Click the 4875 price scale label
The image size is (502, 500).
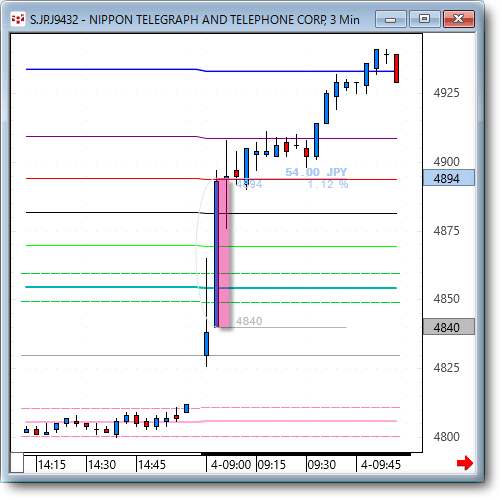pos(446,231)
